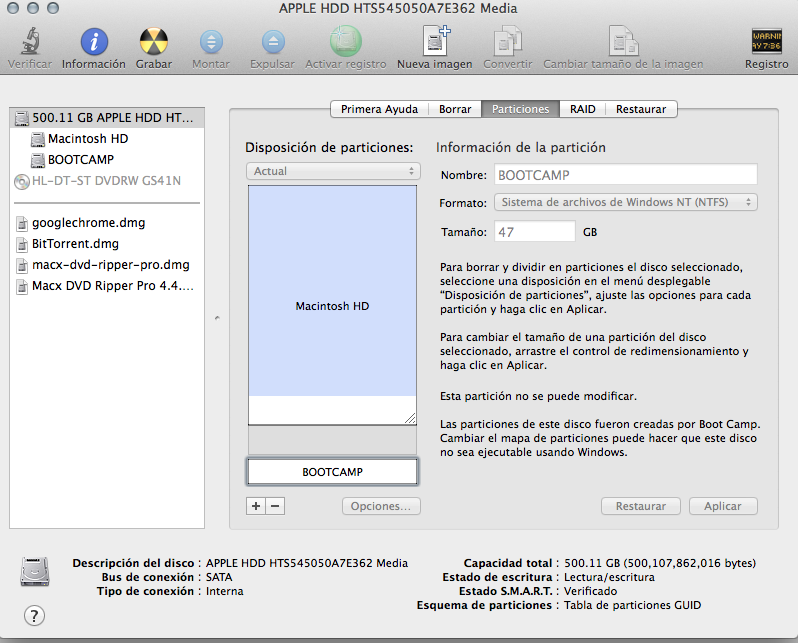This screenshot has height=643, width=798.
Task: Click the close window button
Action: (13, 8)
